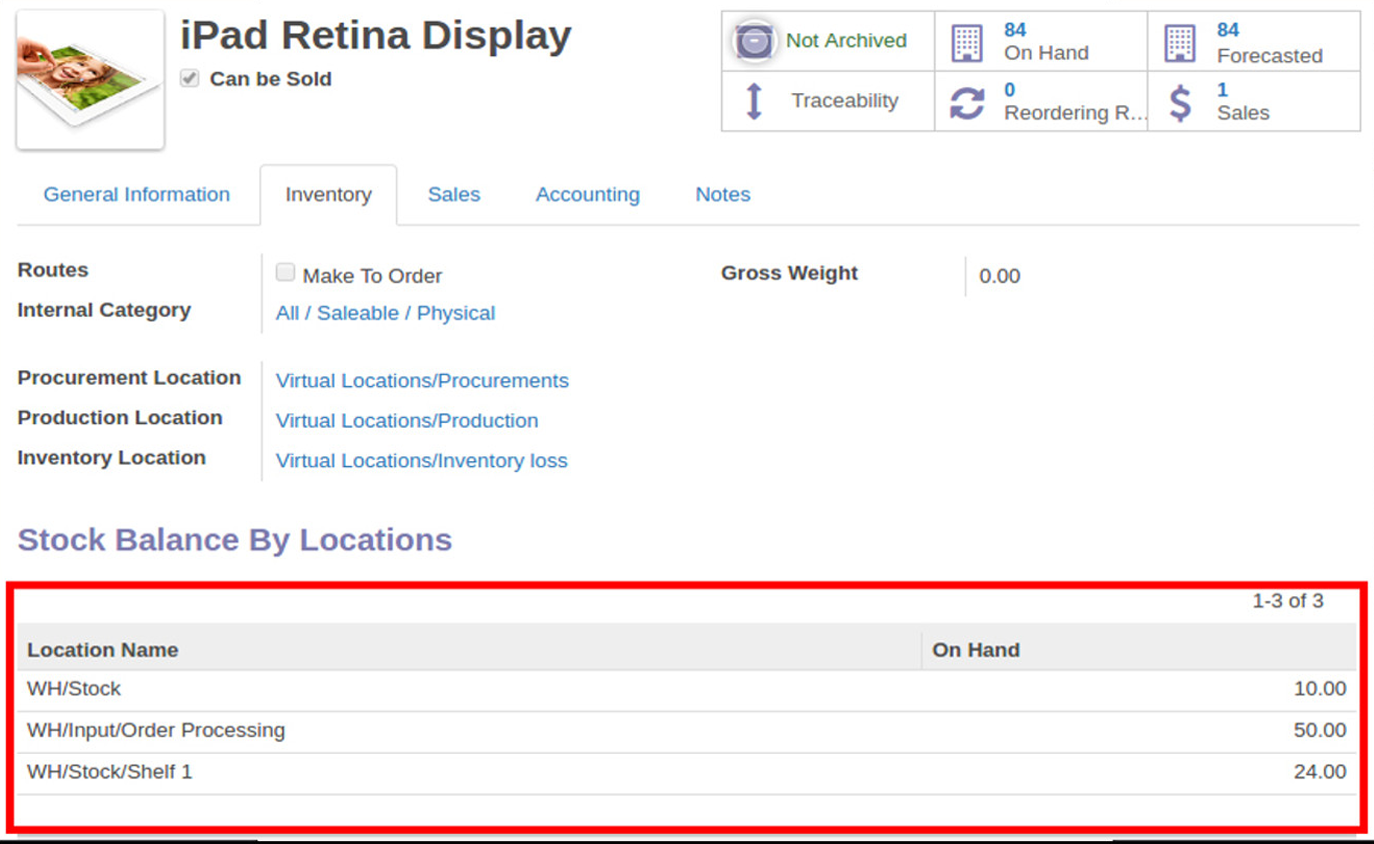Screen dimensions: 1374x844
Task: Enable the Make To Order route checkbox
Action: [x=286, y=272]
